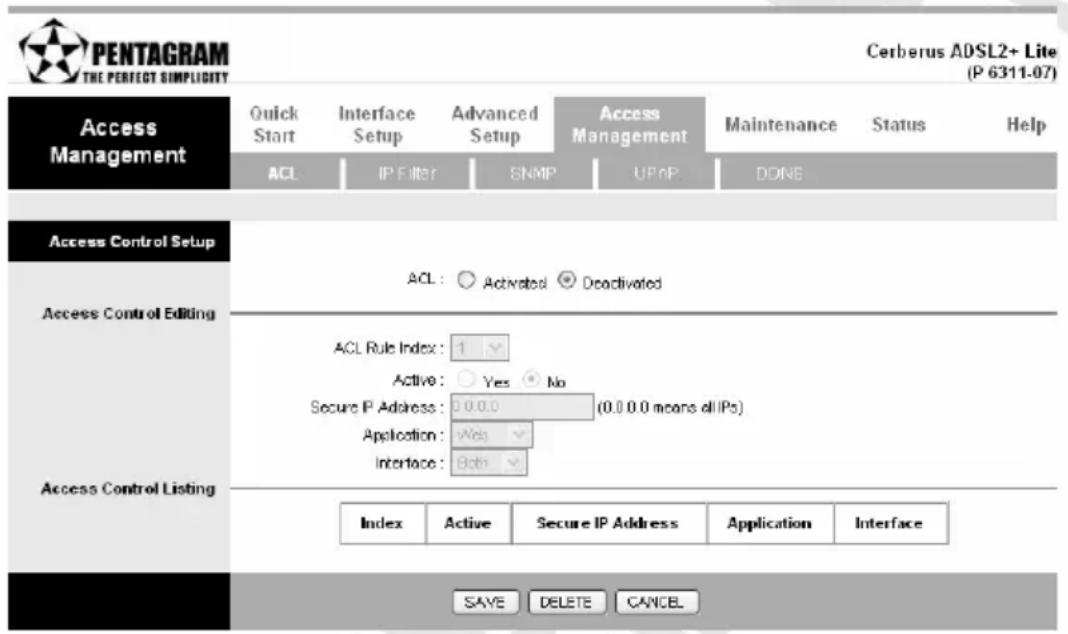Click the ACL Rule Index label
Image resolution: width=1068 pixels, height=634 pixels.
388,348
